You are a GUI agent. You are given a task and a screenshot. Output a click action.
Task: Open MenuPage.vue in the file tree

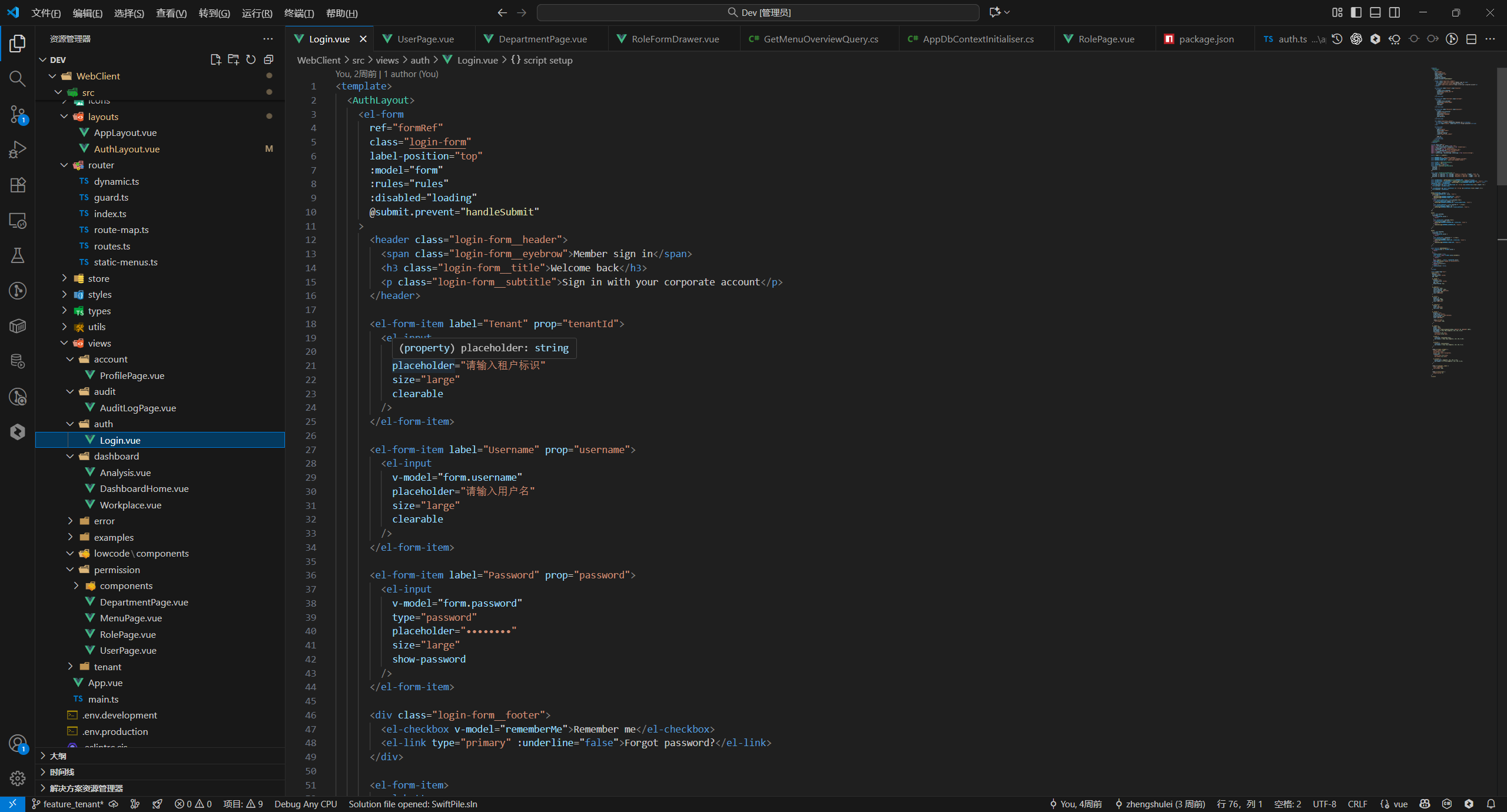click(131, 618)
